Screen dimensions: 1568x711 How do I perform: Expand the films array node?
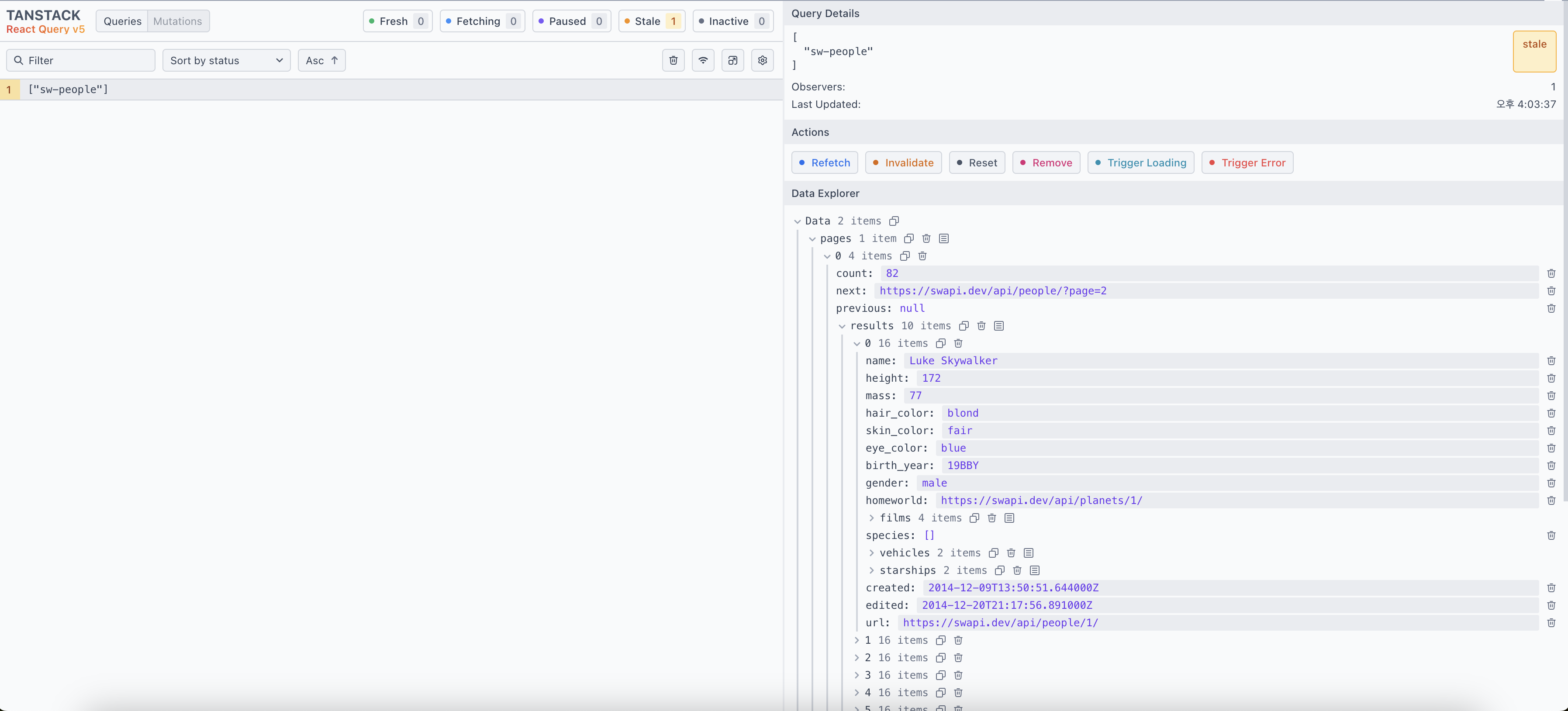coord(872,518)
